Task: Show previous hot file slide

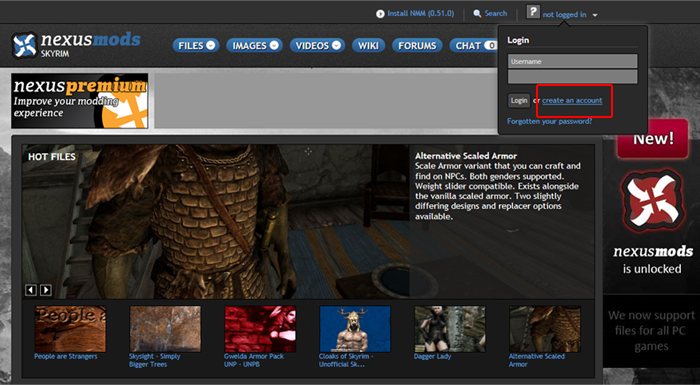Action: 31,290
